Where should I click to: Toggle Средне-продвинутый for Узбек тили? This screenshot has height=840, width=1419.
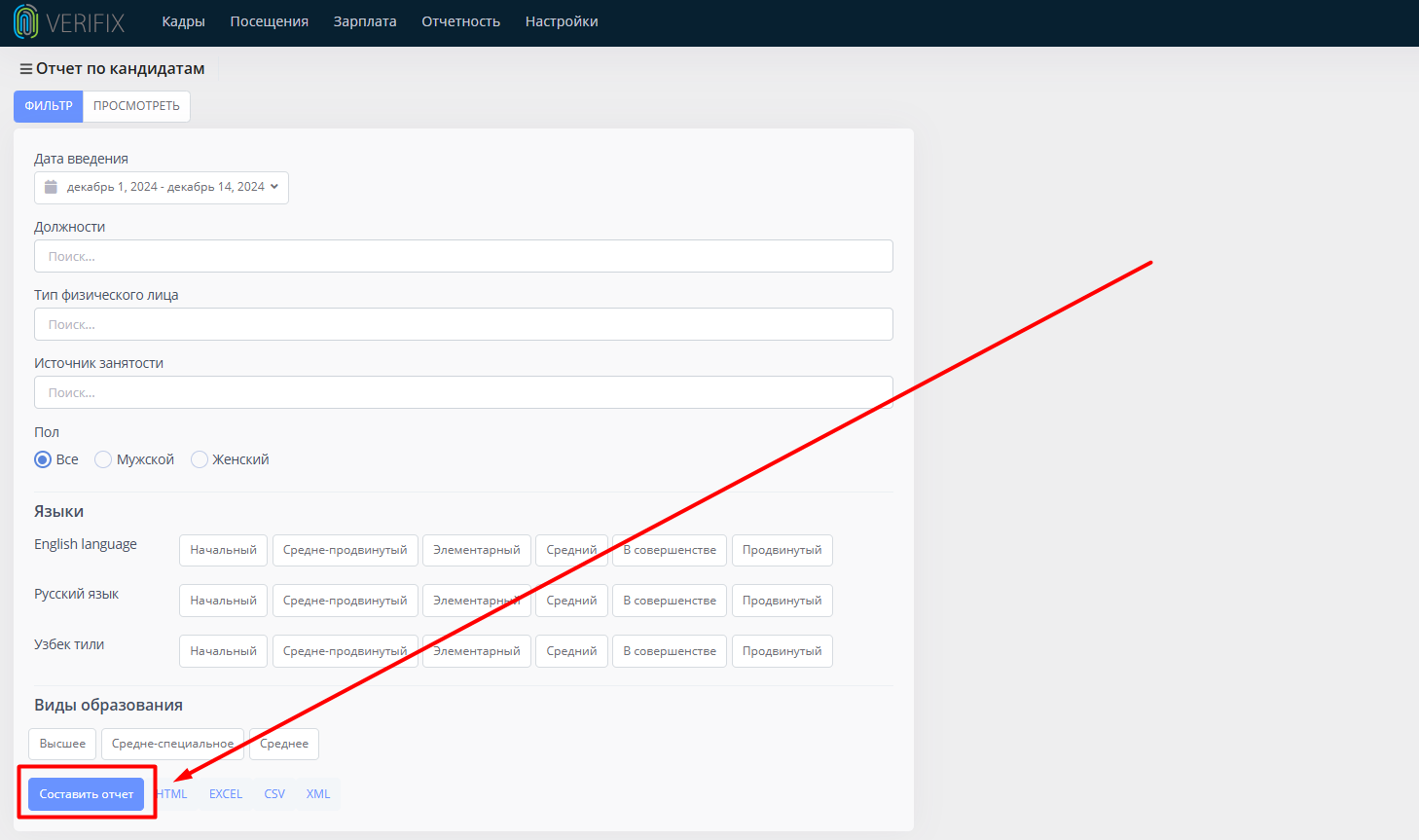346,651
